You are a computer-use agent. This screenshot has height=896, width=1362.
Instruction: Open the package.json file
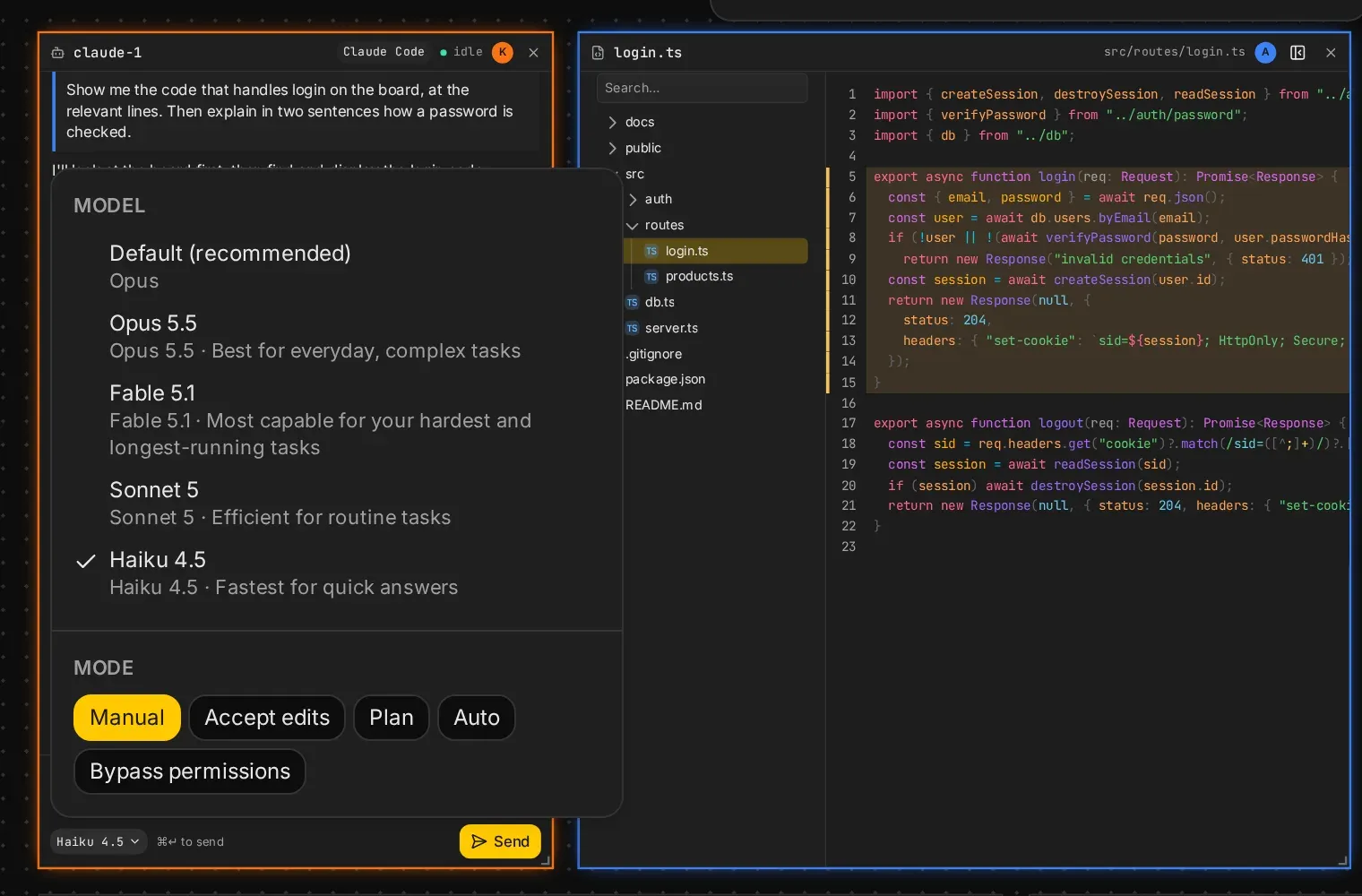pos(717,379)
